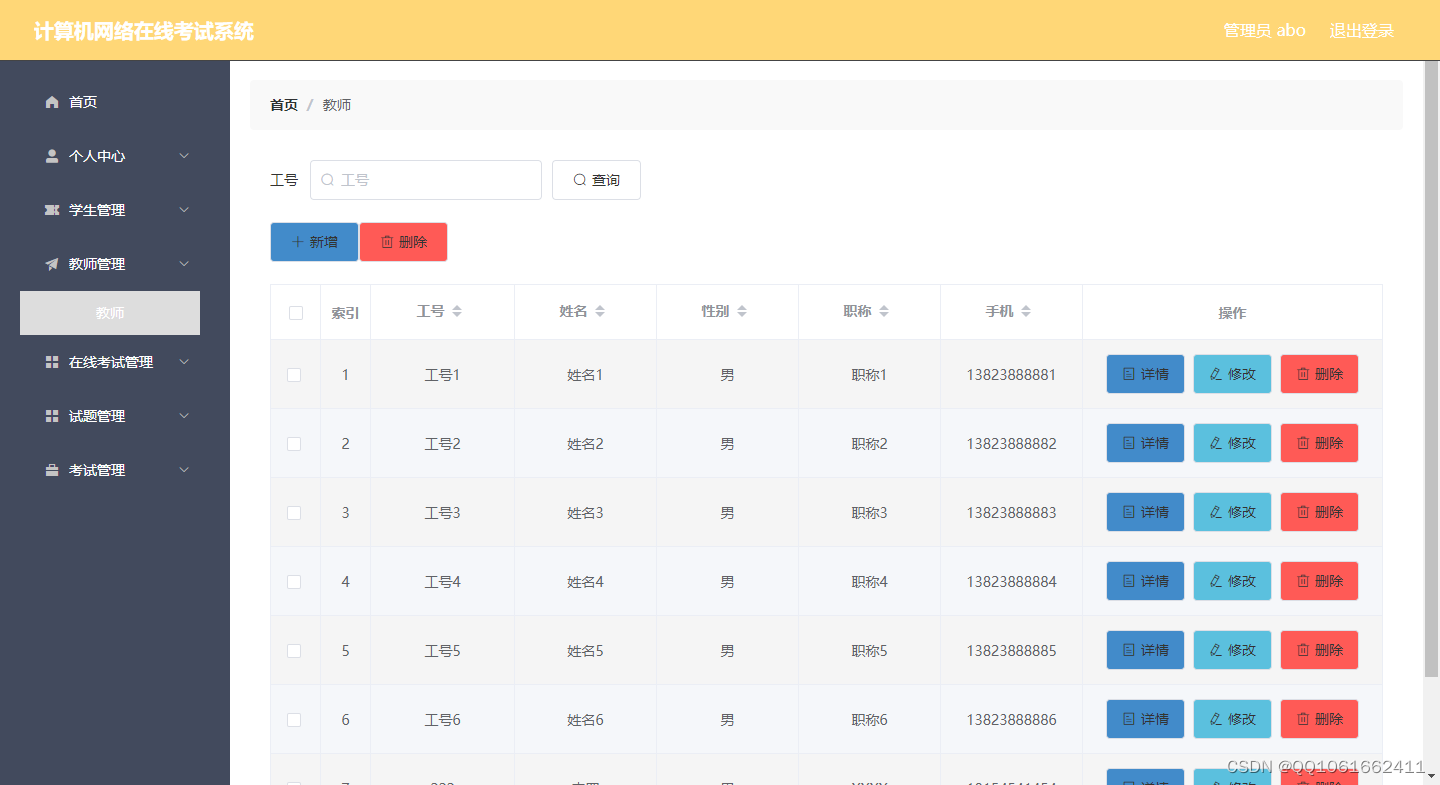
Task: Open the 首页 breadcrumb at top
Action: [x=283, y=104]
